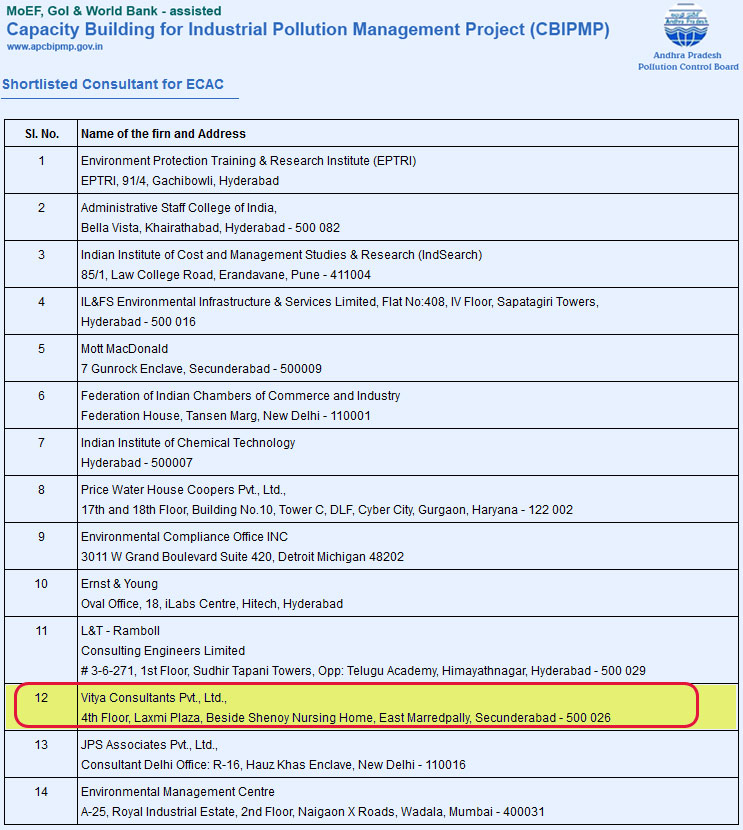Click the 'Sl. No.' column header
This screenshot has width=743, height=830.
[41, 134]
